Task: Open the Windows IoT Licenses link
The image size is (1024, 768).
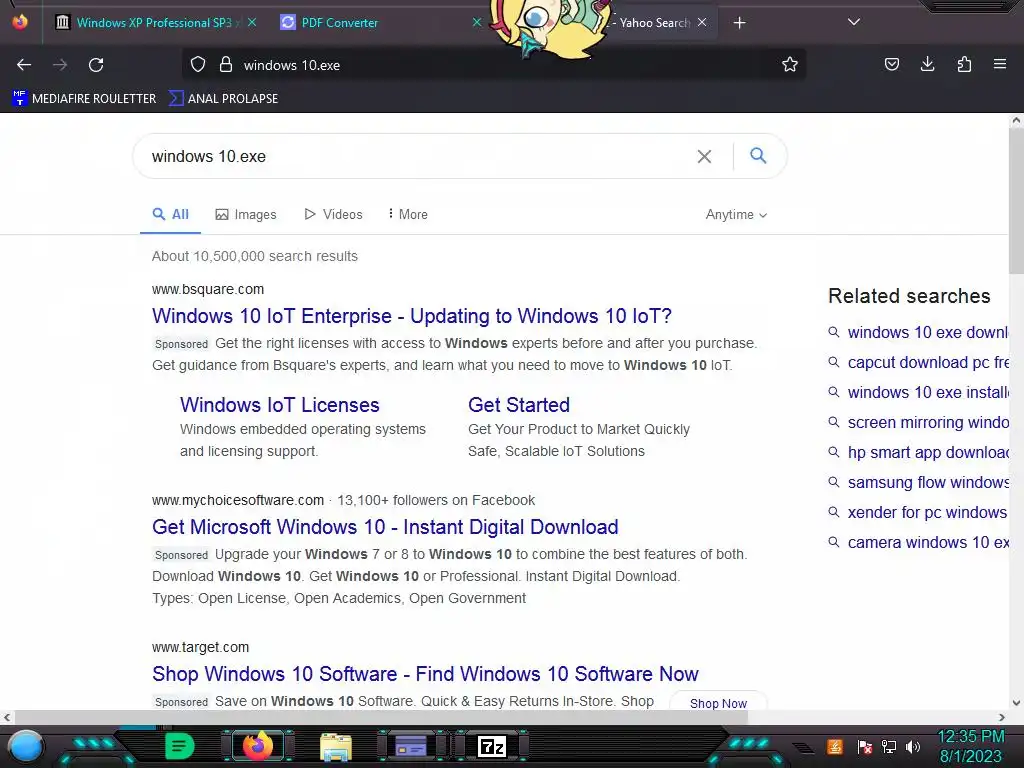Action: click(280, 405)
